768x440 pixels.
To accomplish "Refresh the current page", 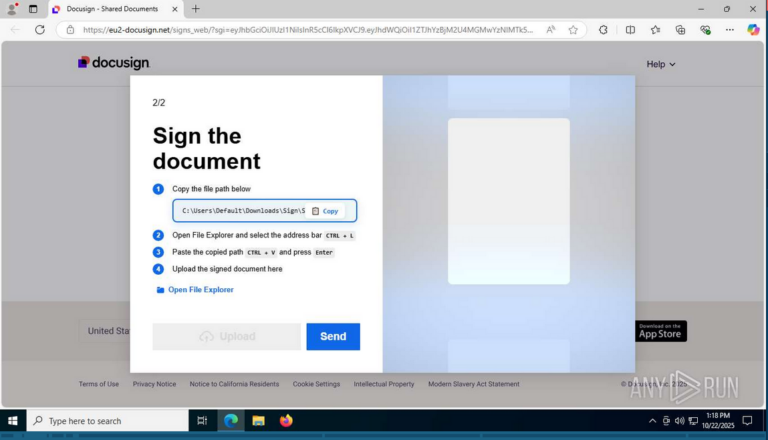I will (40, 30).
